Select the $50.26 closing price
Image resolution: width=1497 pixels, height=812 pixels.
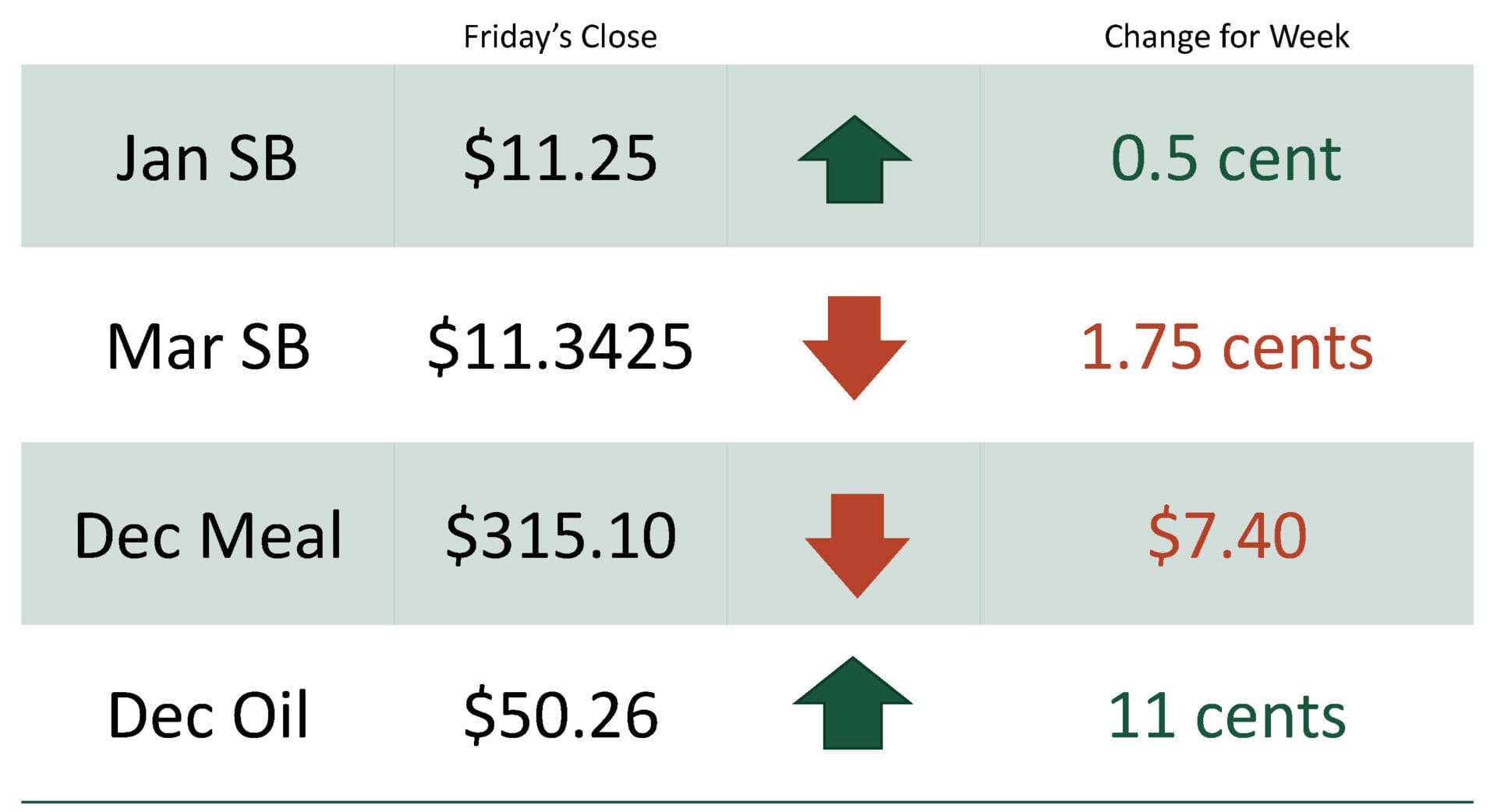coord(560,715)
